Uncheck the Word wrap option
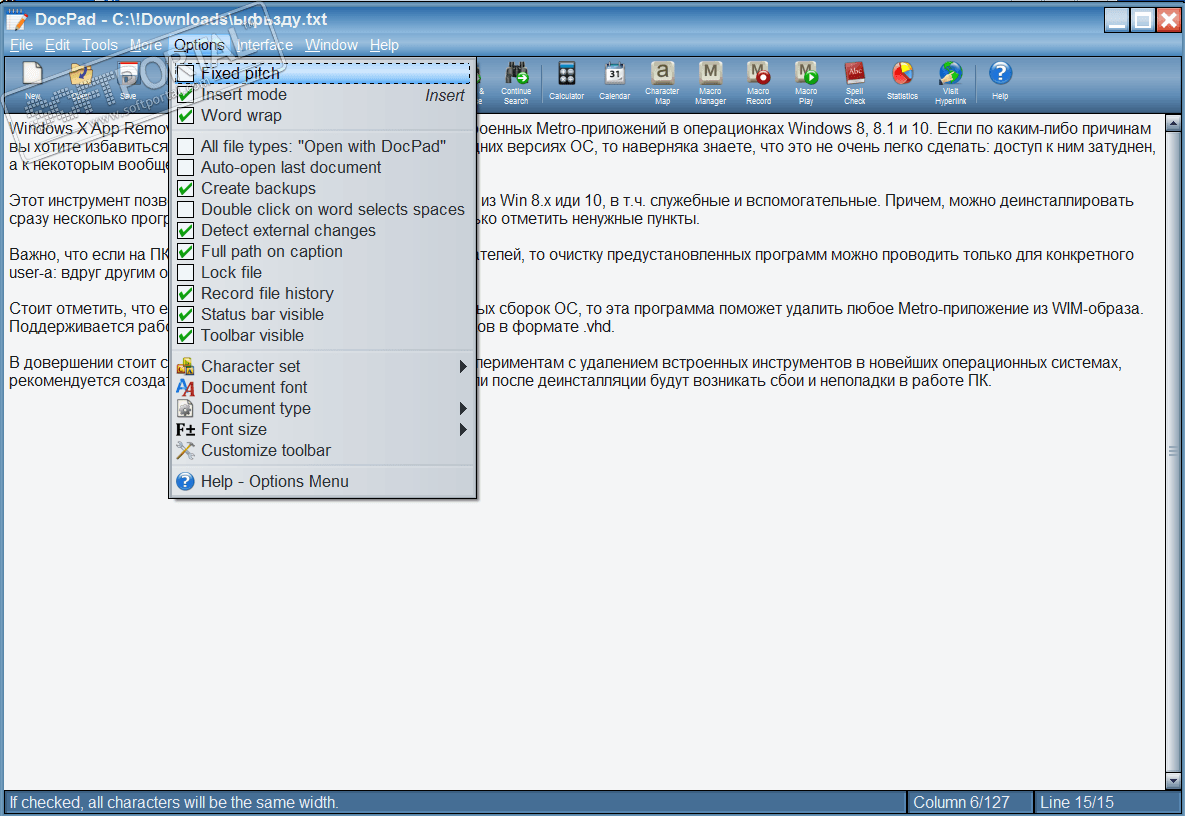This screenshot has height=816, width=1185. 185,116
